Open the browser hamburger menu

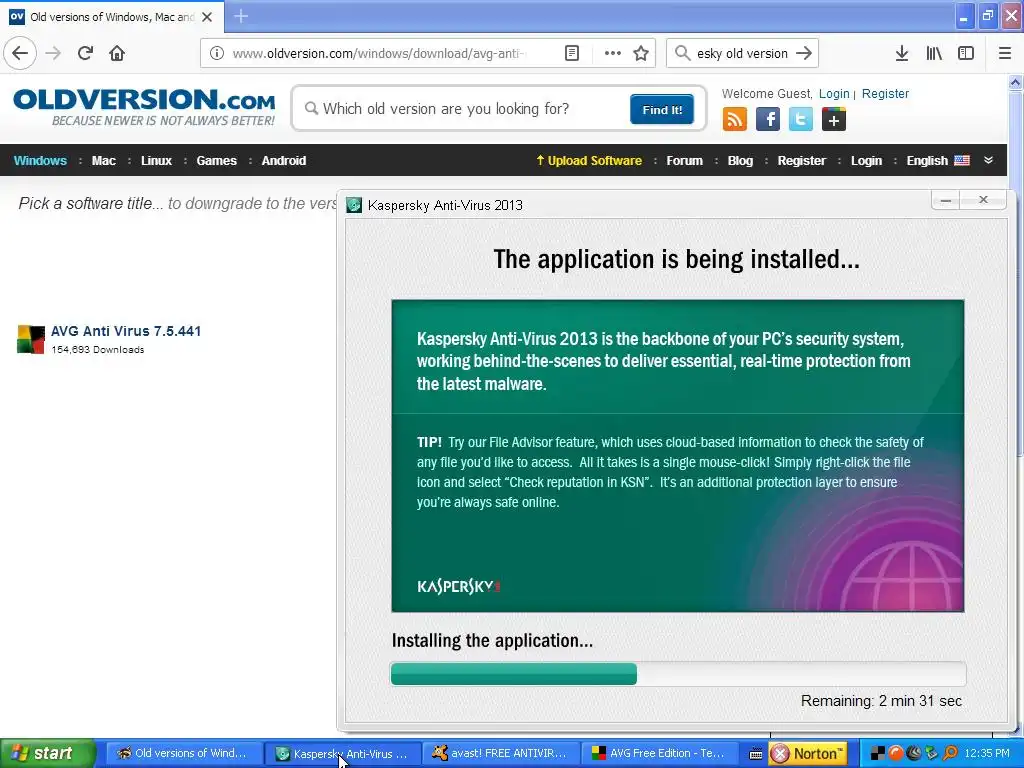pyautogui.click(x=1005, y=53)
